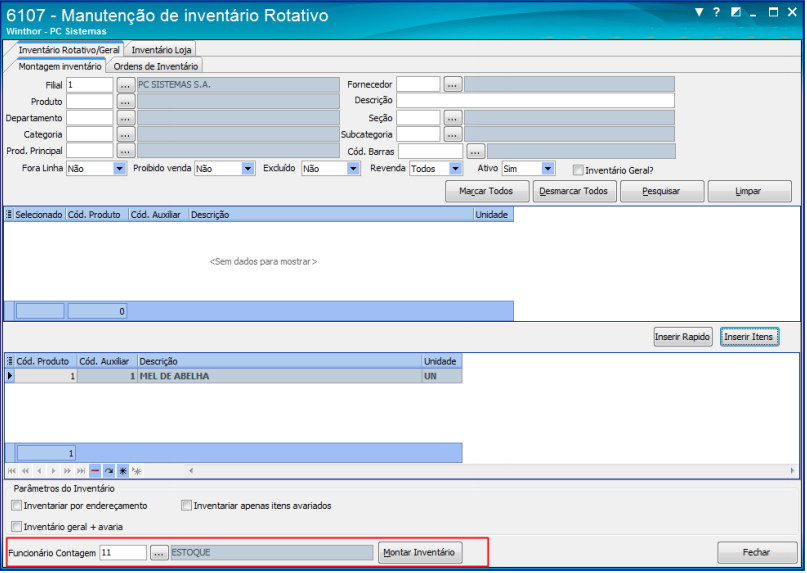Image resolution: width=807 pixels, height=573 pixels.
Task: Open Produto lookup ellipsis button
Action: (x=126, y=101)
